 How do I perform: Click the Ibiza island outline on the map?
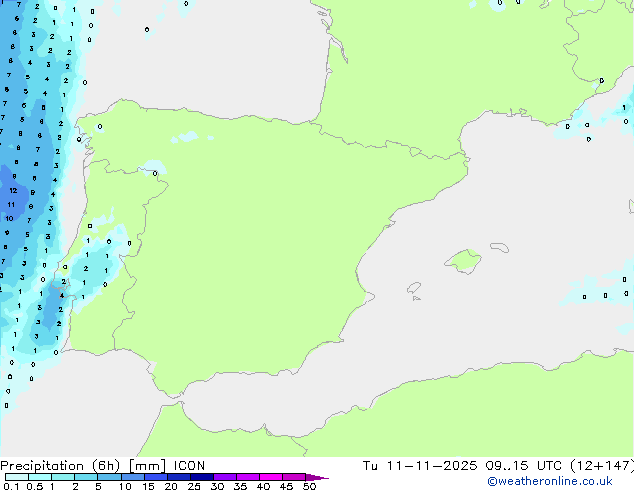(414, 288)
